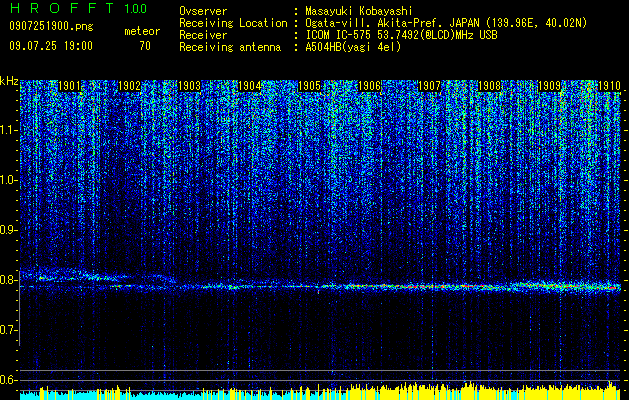Click the 1902 time marker
629x400 pixels.
pos(130,86)
